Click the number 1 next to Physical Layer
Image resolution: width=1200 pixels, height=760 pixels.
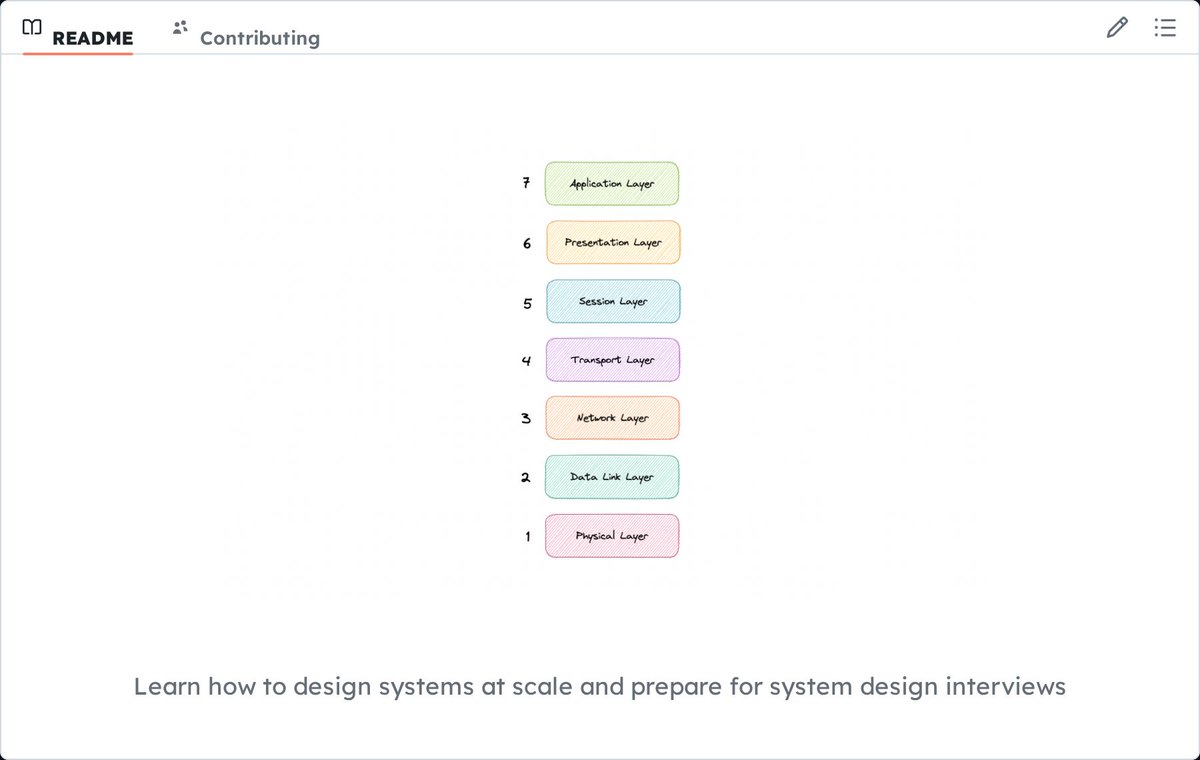pos(528,537)
